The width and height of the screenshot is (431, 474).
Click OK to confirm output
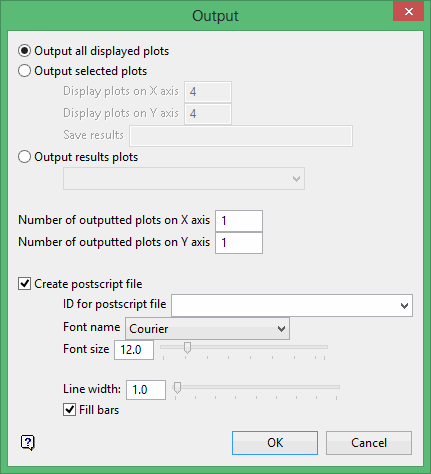tap(275, 443)
